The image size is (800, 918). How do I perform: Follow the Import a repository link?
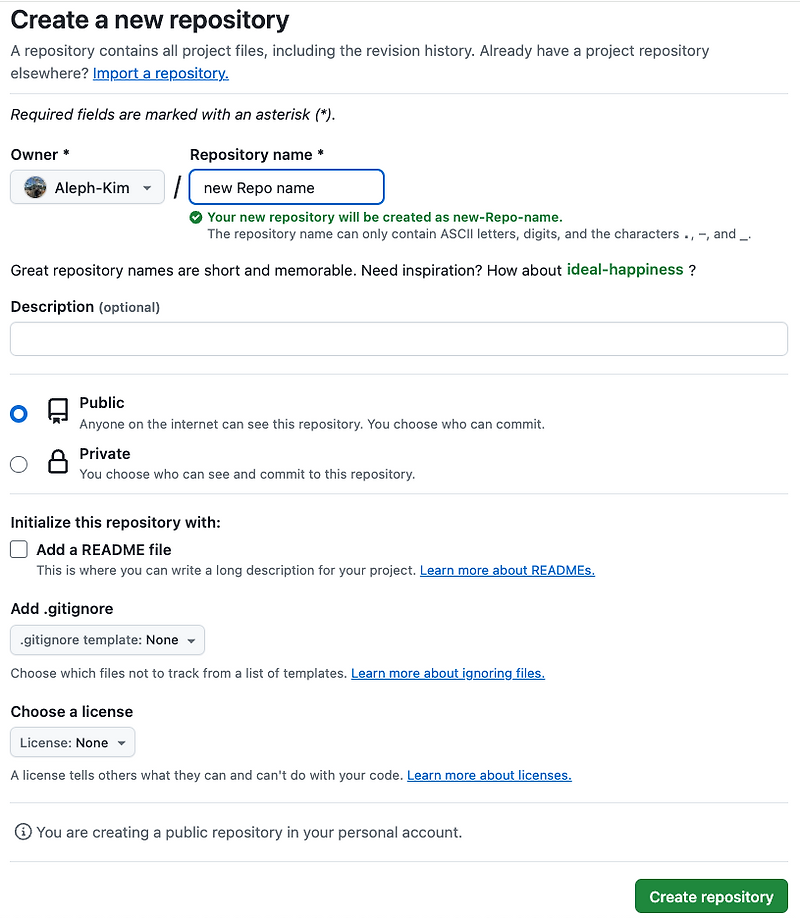(161, 73)
